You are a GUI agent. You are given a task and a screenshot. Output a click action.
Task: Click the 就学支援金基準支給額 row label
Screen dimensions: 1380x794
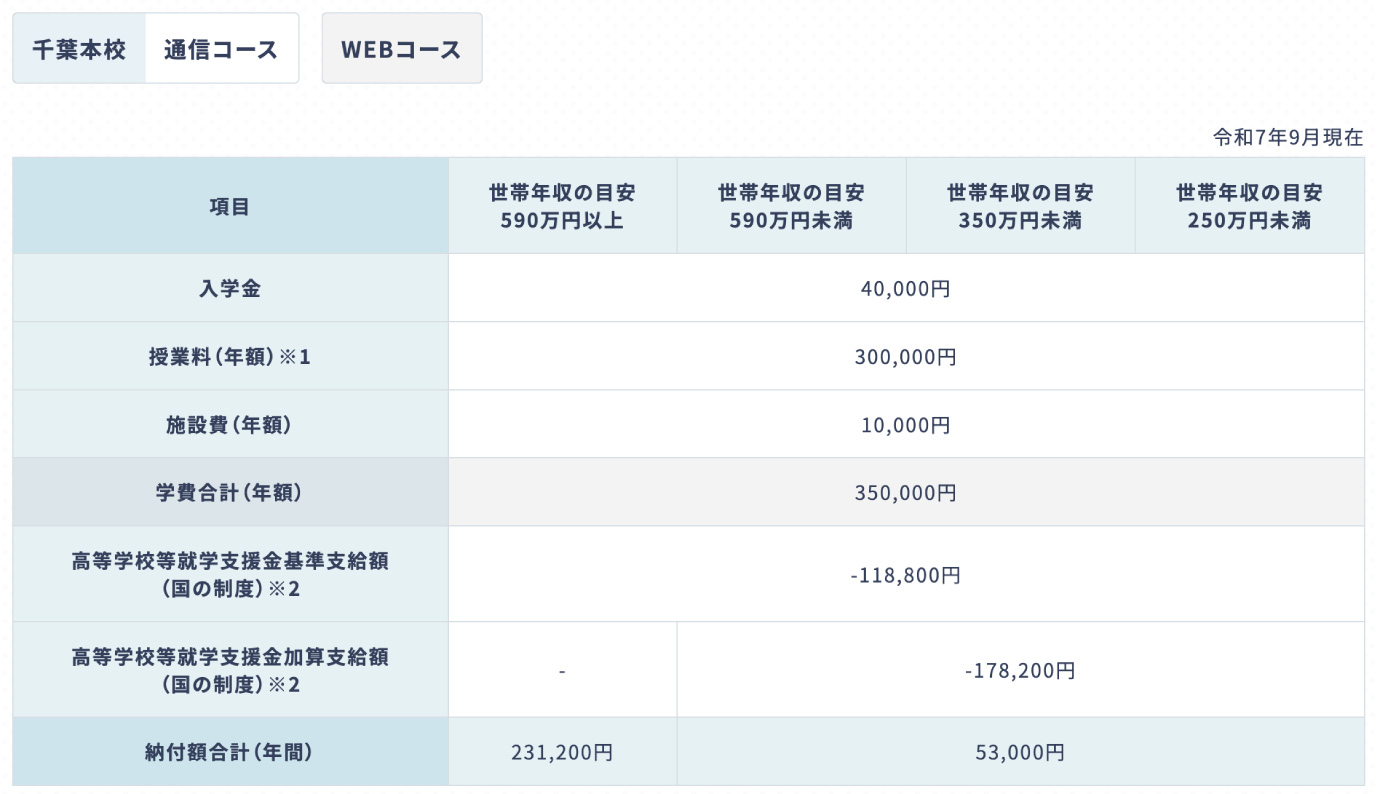coord(230,574)
